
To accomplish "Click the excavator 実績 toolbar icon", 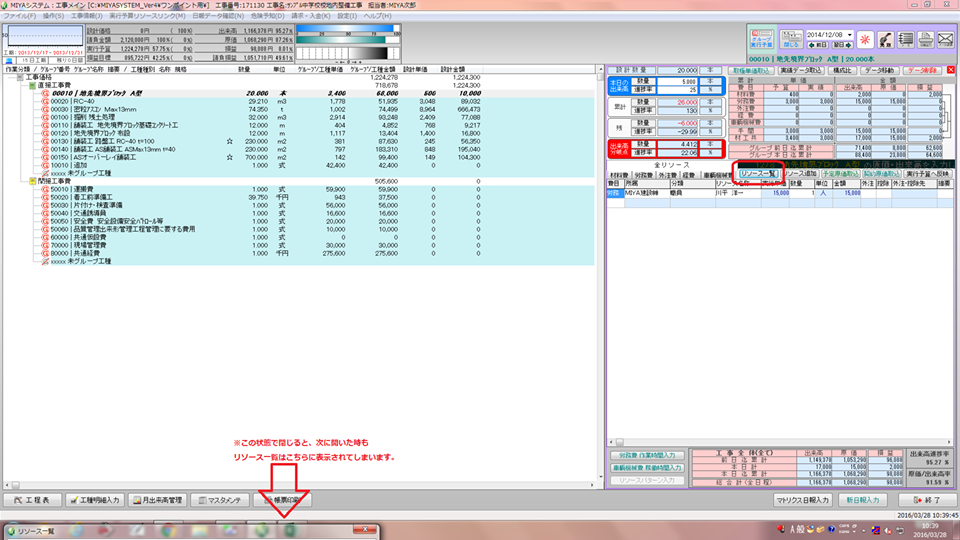I will [885, 39].
